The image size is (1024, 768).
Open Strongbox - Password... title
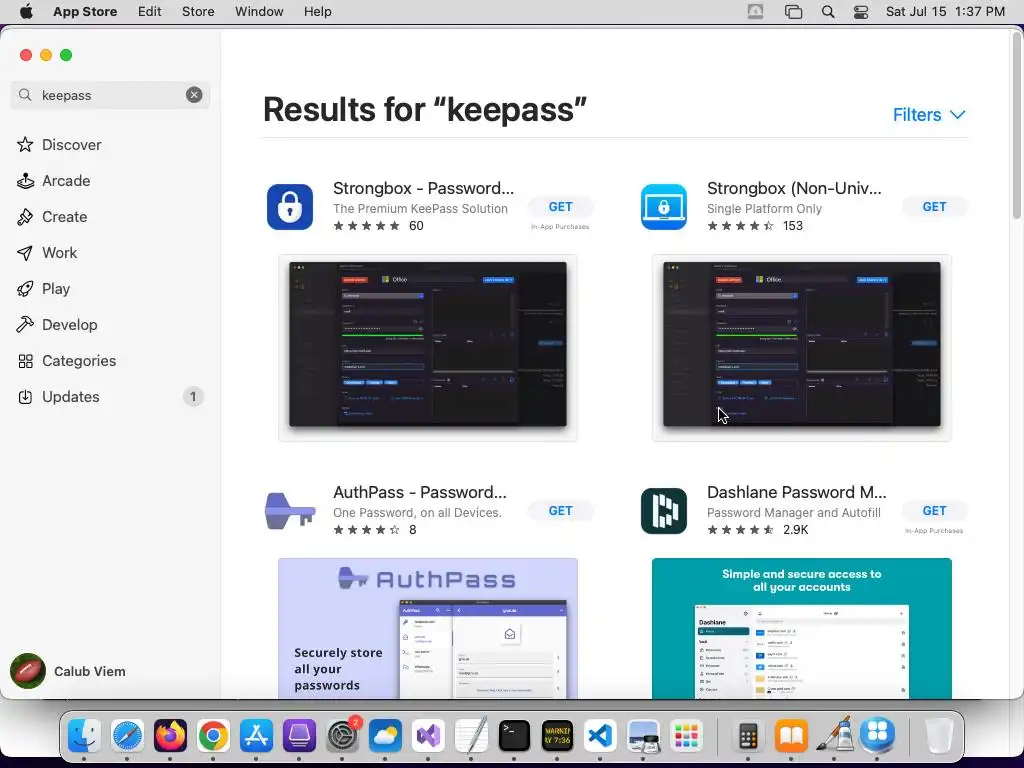pos(423,188)
